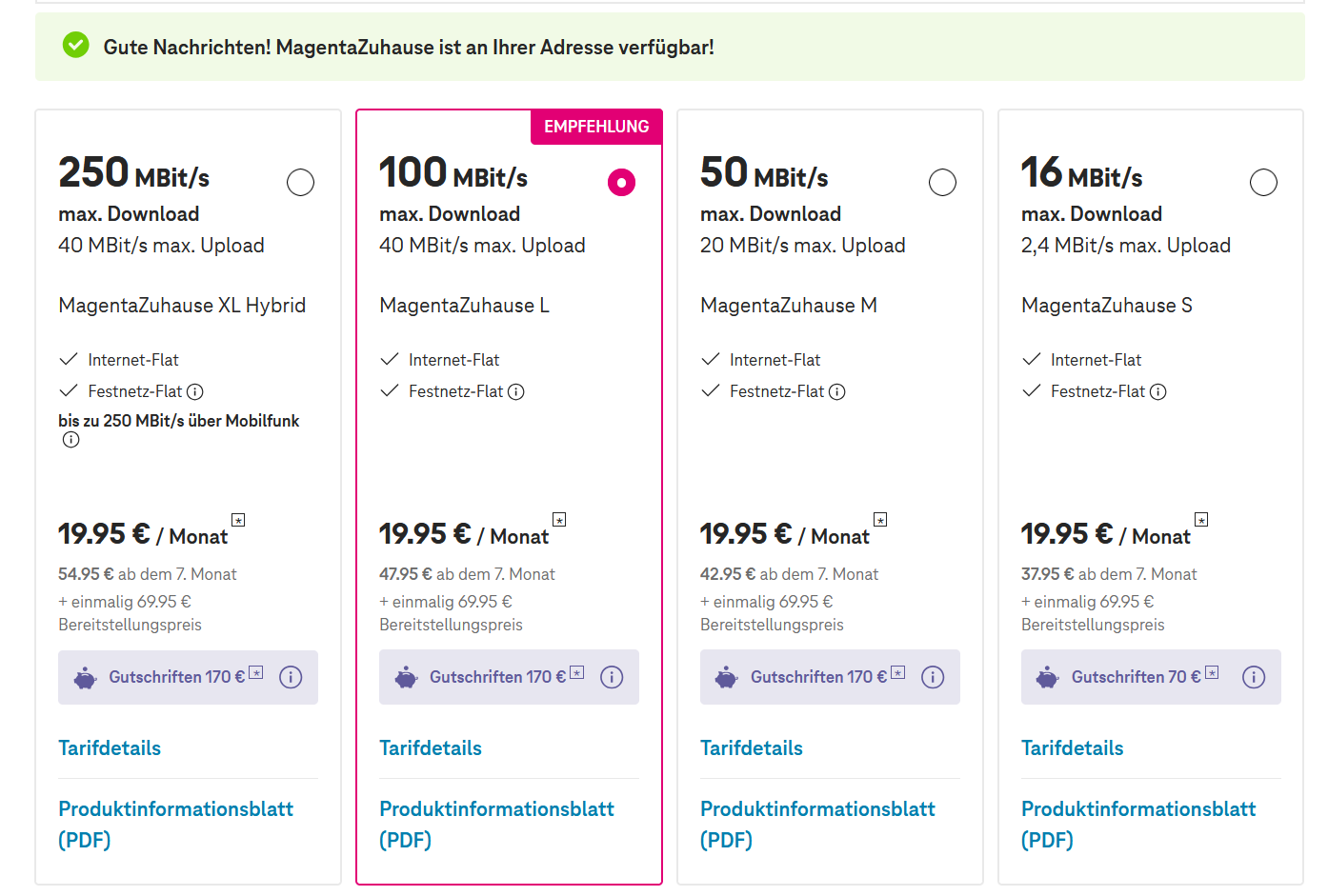
Task: Open Produktinformationsblatt PDF for 50 MBit/s tariff
Action: [x=818, y=825]
